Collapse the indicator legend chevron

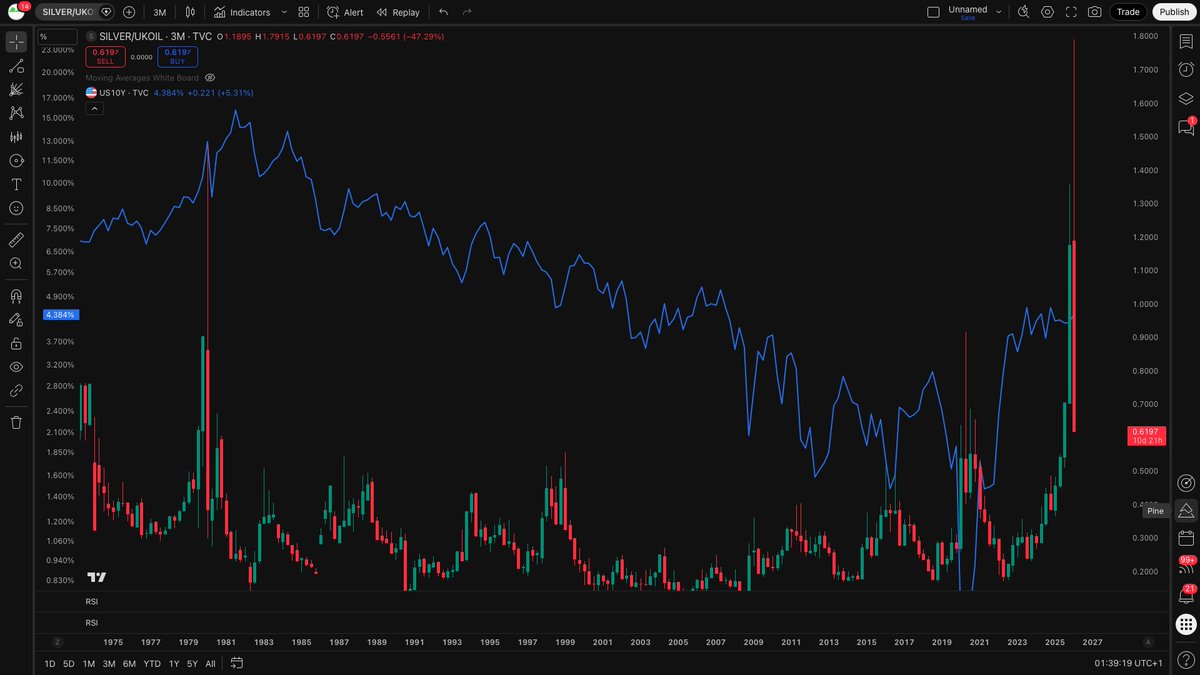(x=93, y=108)
